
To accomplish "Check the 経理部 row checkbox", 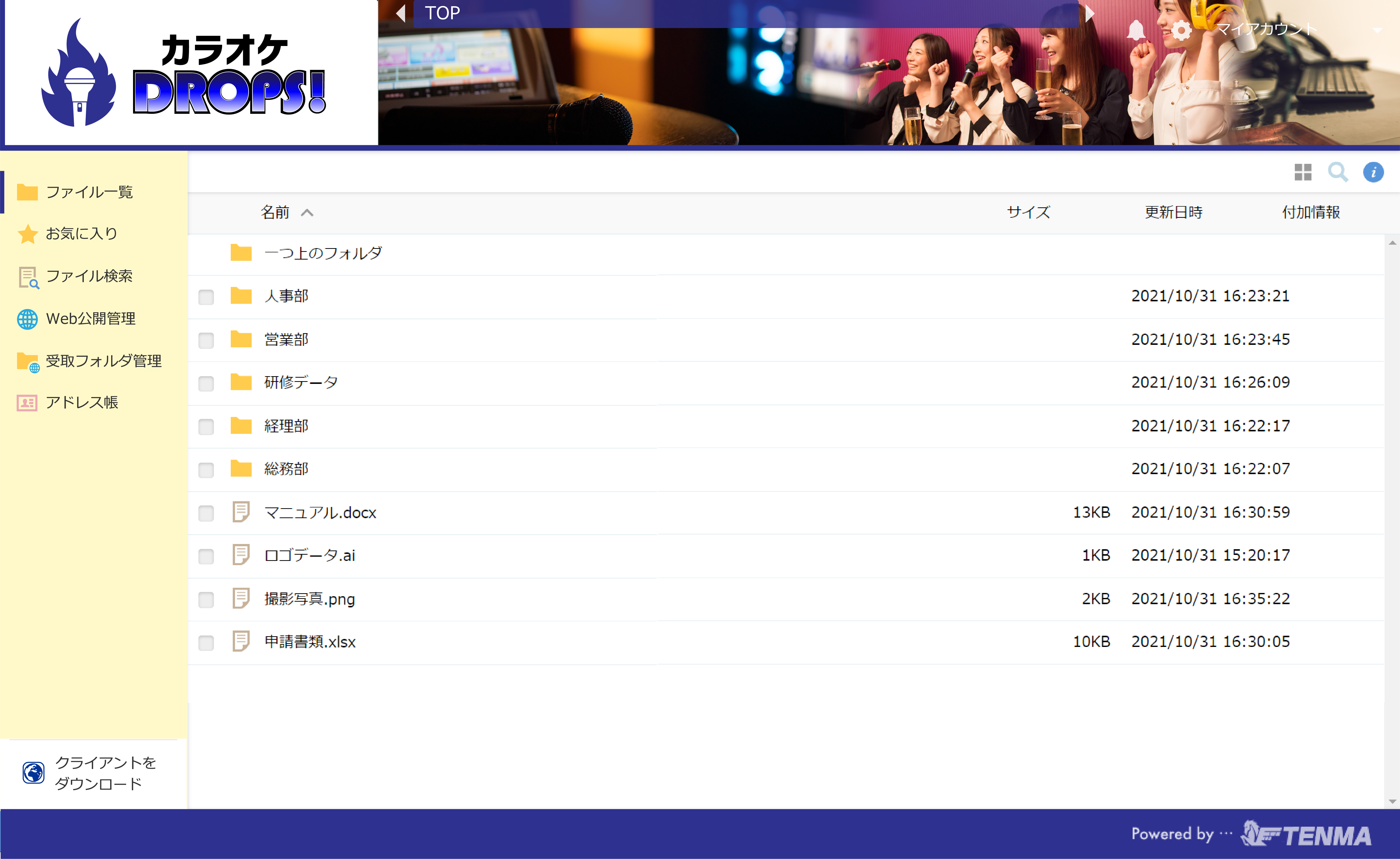I will tap(206, 427).
